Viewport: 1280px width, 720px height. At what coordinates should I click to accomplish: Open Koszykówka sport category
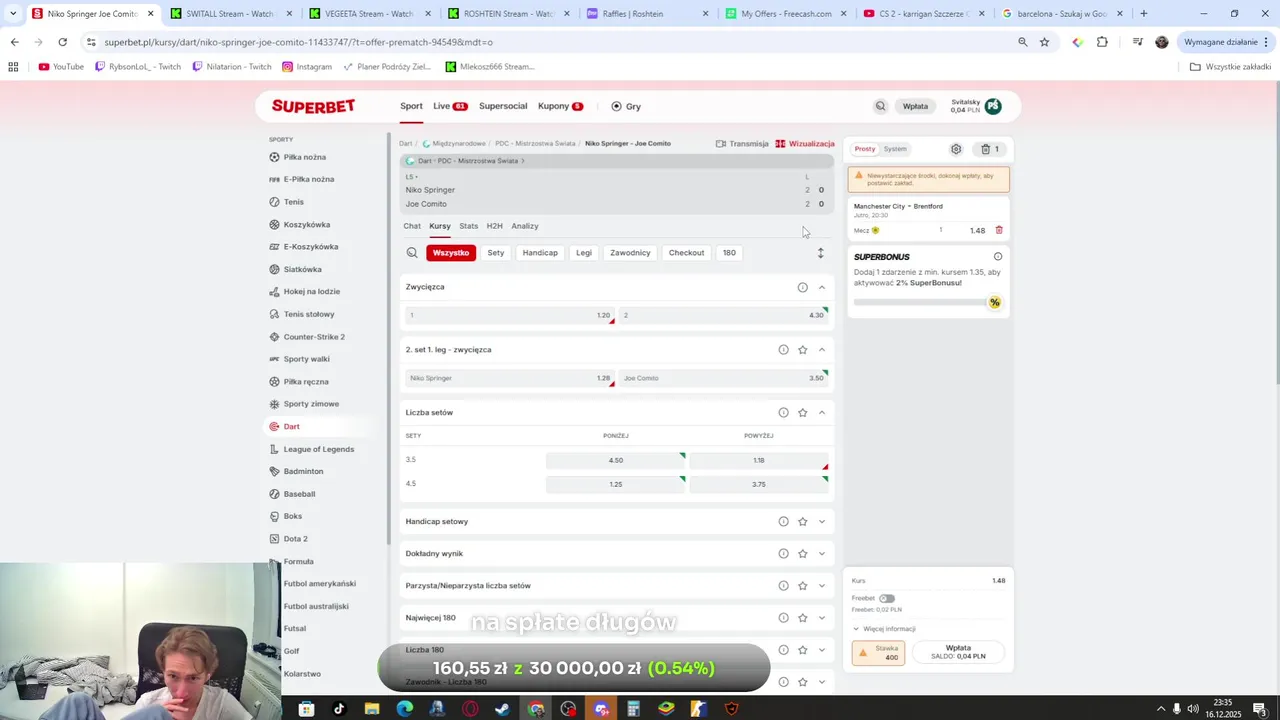(306, 225)
